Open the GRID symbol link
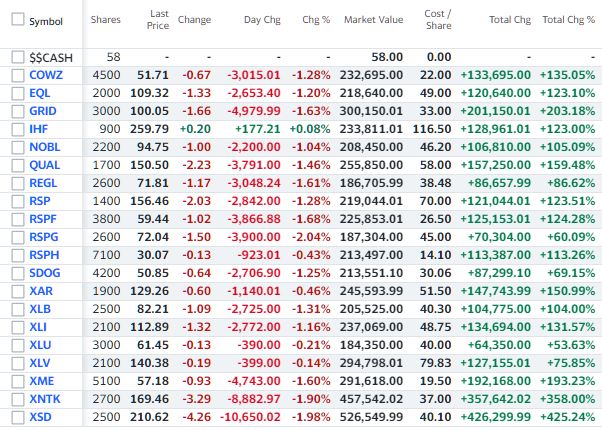 tap(44, 110)
